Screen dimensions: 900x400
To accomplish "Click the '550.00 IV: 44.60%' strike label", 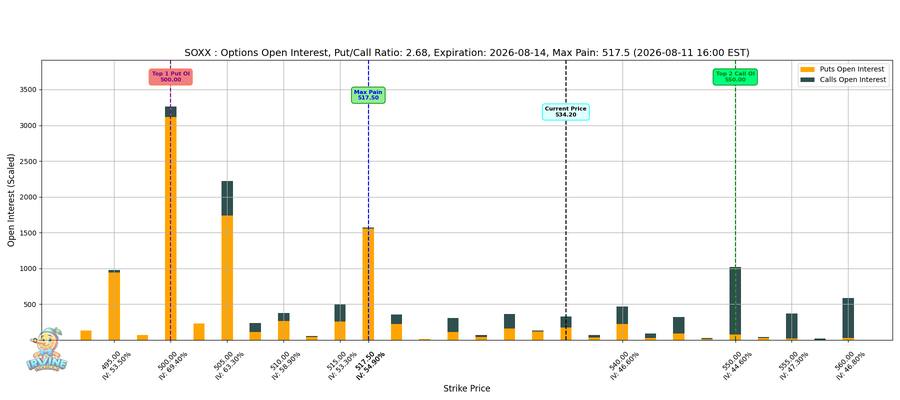I will pos(737,364).
